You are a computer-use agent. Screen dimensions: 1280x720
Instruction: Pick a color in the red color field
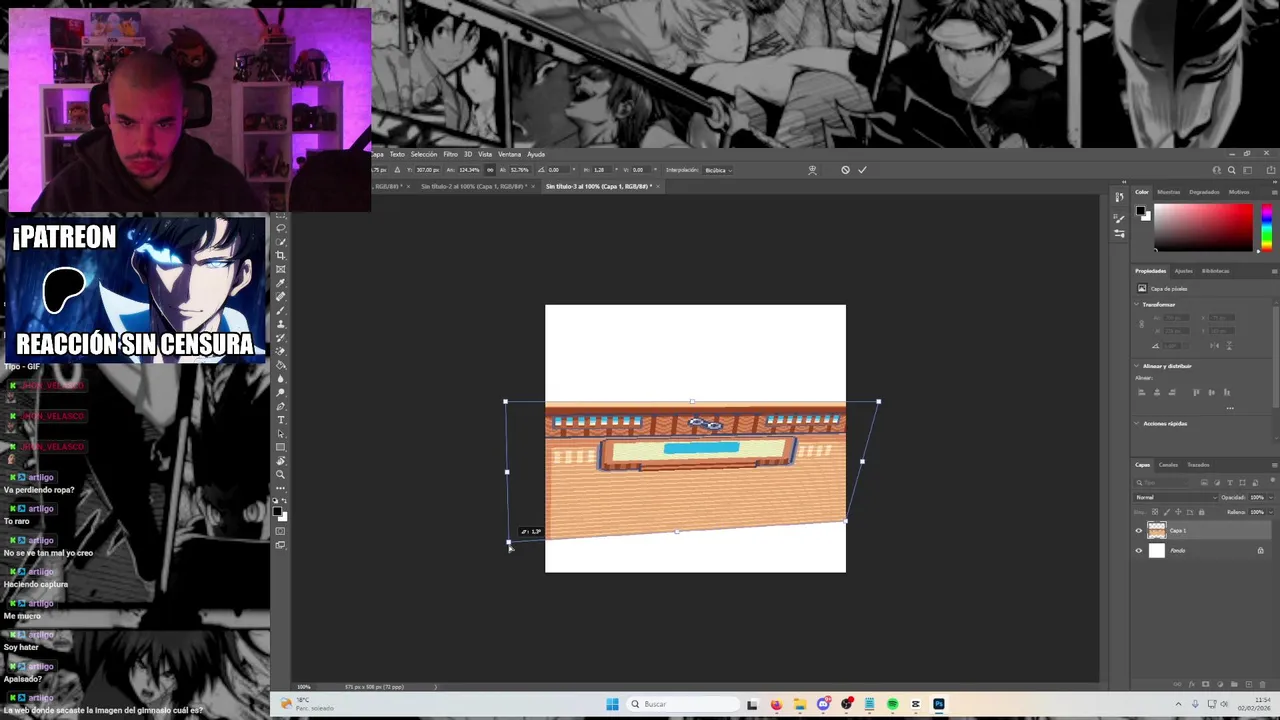[x=1203, y=228]
